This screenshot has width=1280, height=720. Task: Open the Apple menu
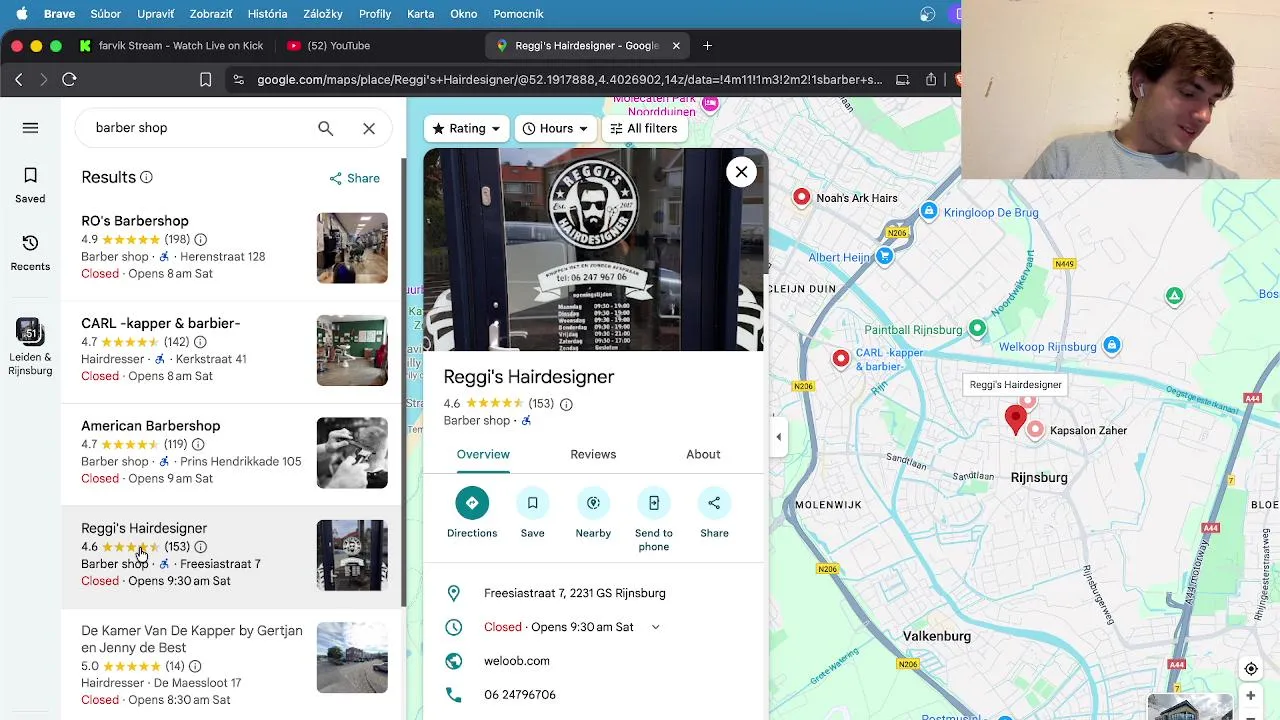tap(21, 14)
